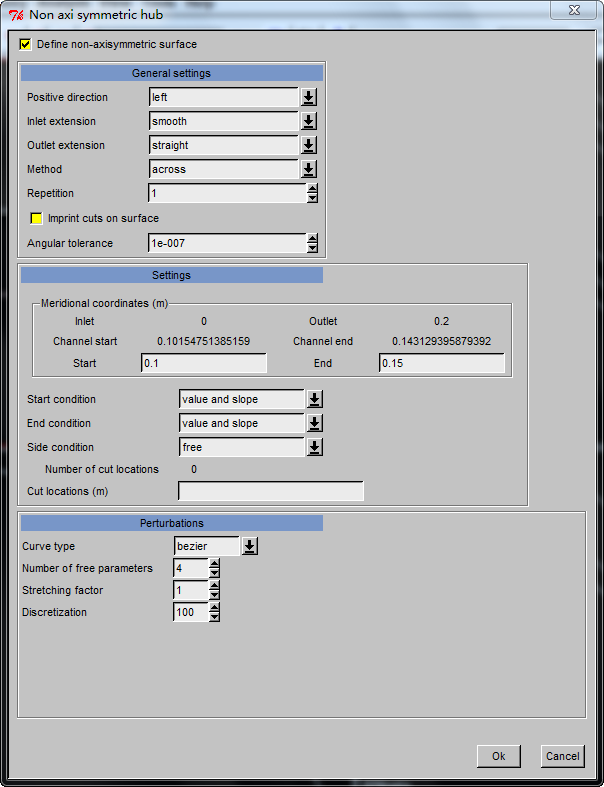
Task: Click Outlet extension field showing straight
Action: (x=224, y=145)
